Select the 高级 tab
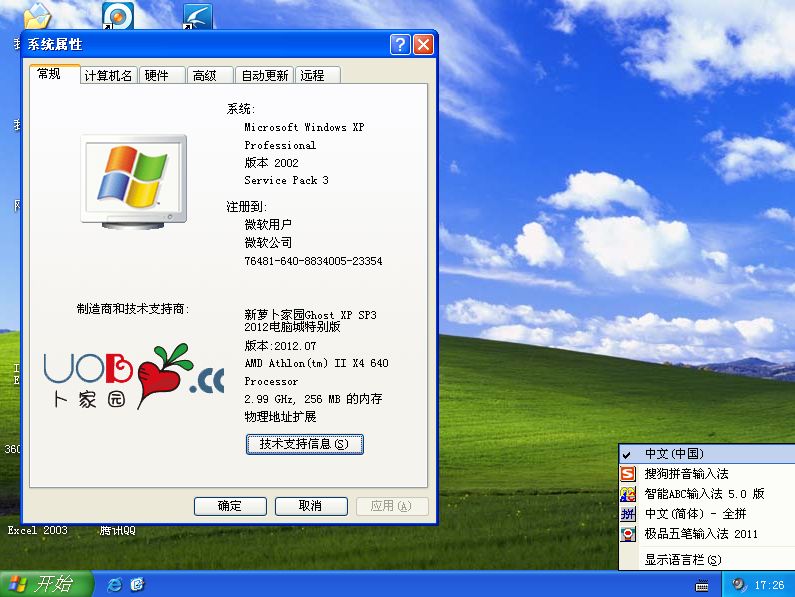The width and height of the screenshot is (795, 597). pos(210,76)
